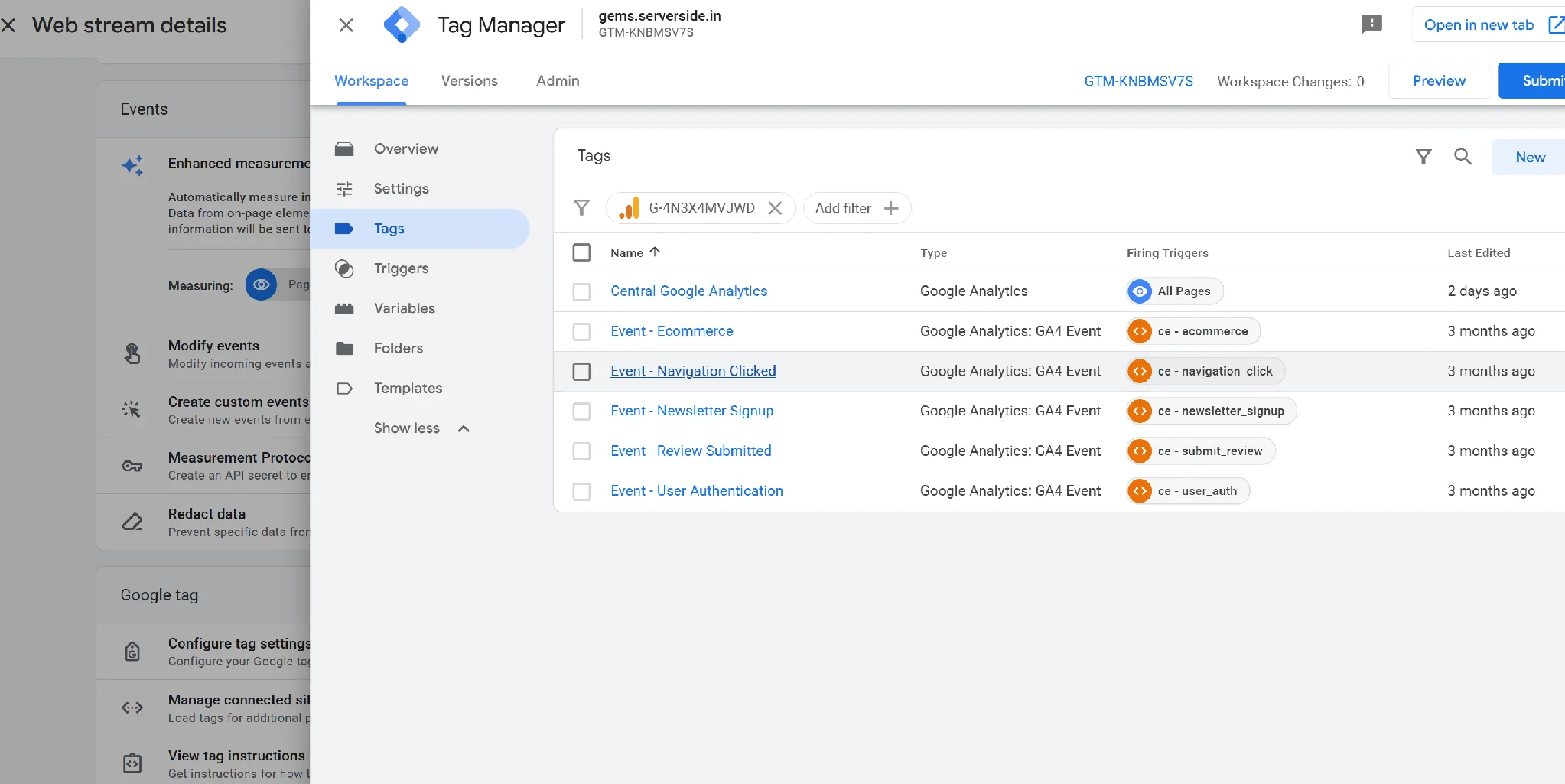
Task: Switch to the Admin tab
Action: click(x=558, y=81)
